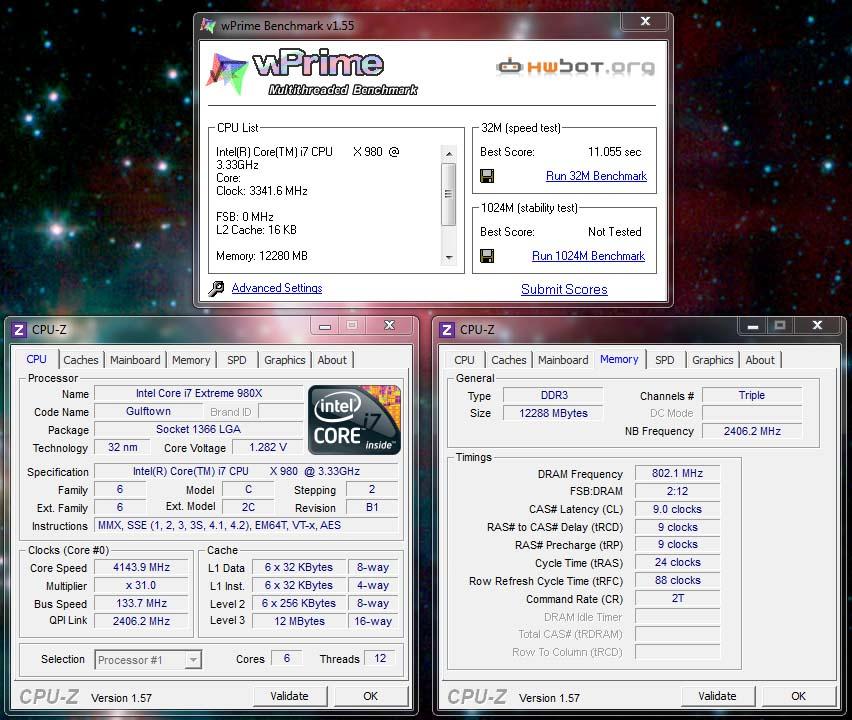Click the Best Score '11.055 sec'
This screenshot has width=852, height=720.
[615, 152]
